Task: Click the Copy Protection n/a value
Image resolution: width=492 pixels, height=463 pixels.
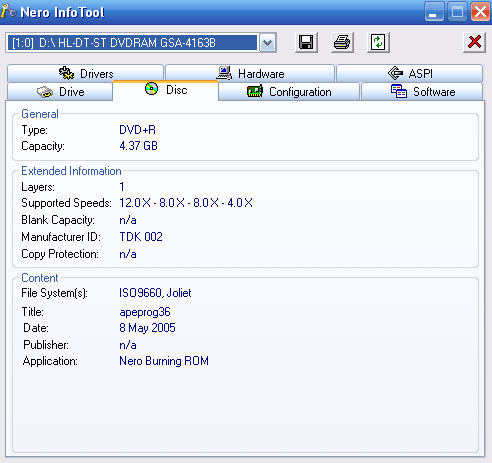Action: click(x=128, y=254)
